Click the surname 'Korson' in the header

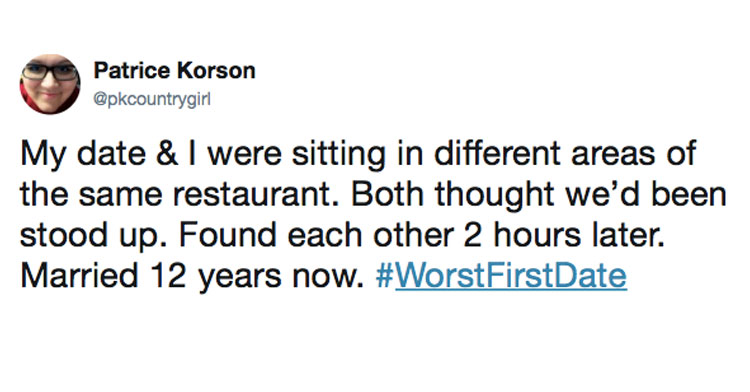point(216,71)
